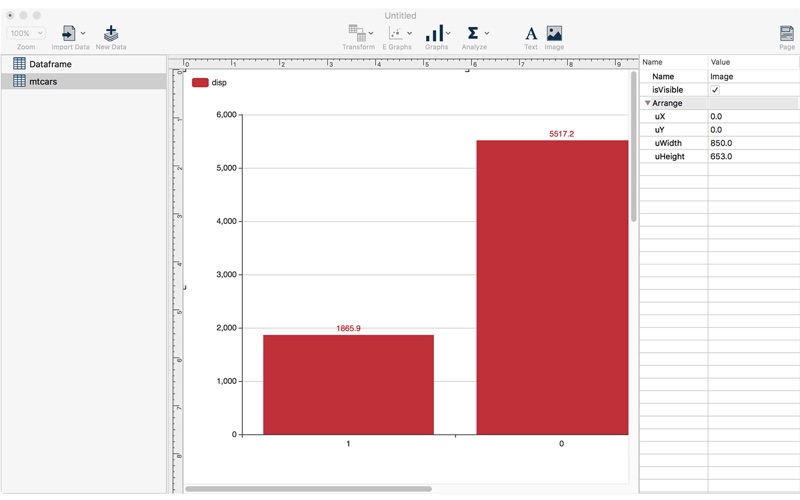Click the 3,000 y-axis label
Screen dimensions: 800x500
(x=227, y=274)
